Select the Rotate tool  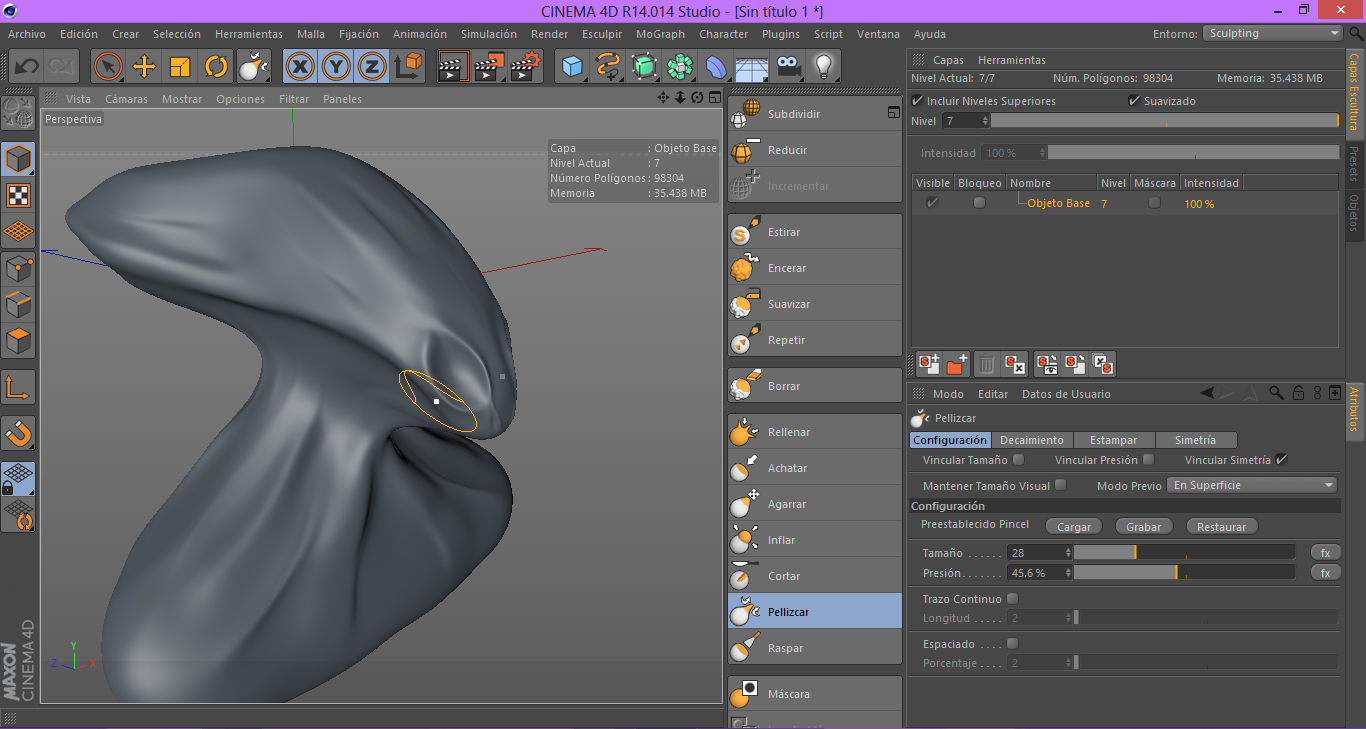tap(216, 67)
